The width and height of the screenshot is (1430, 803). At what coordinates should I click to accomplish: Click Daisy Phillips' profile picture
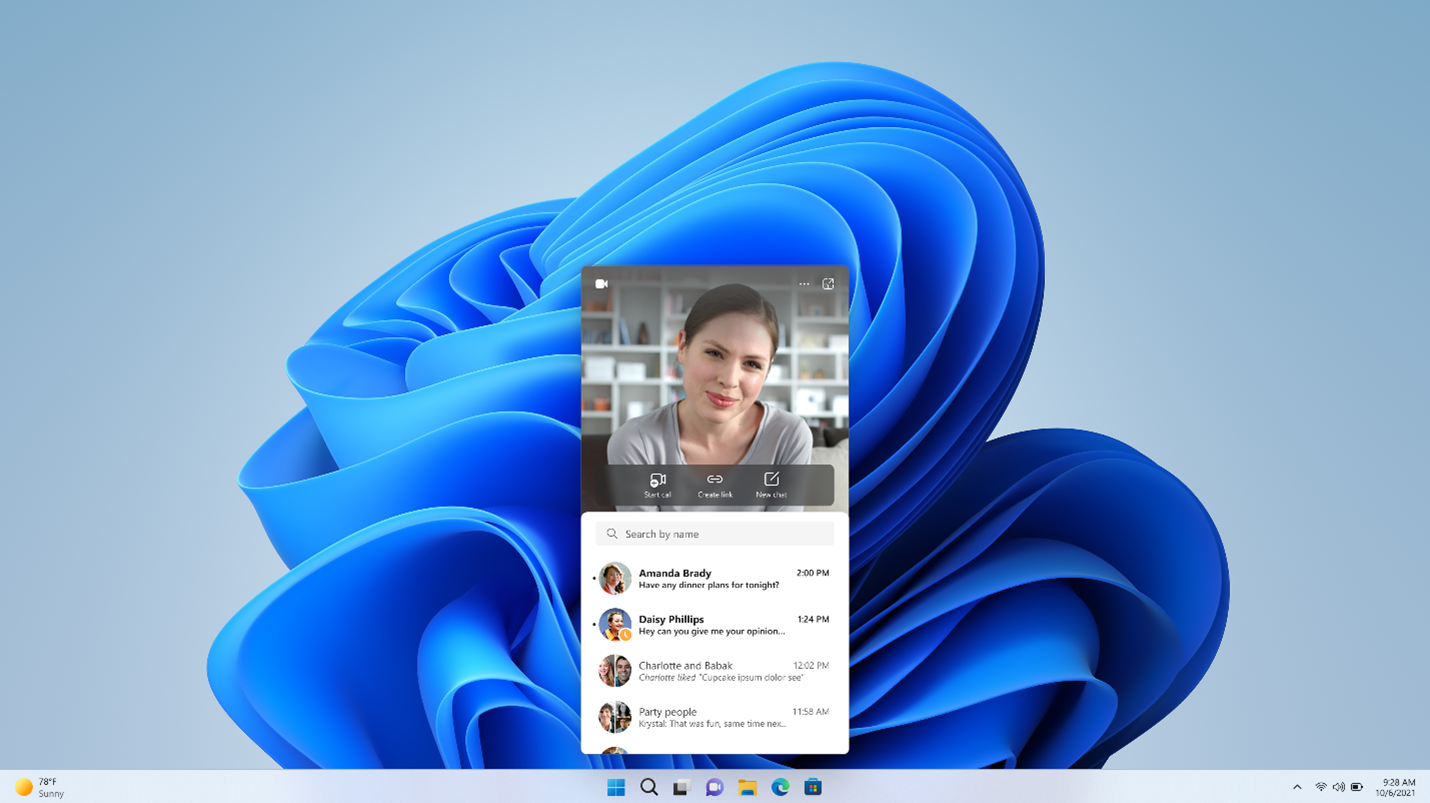[x=613, y=624]
